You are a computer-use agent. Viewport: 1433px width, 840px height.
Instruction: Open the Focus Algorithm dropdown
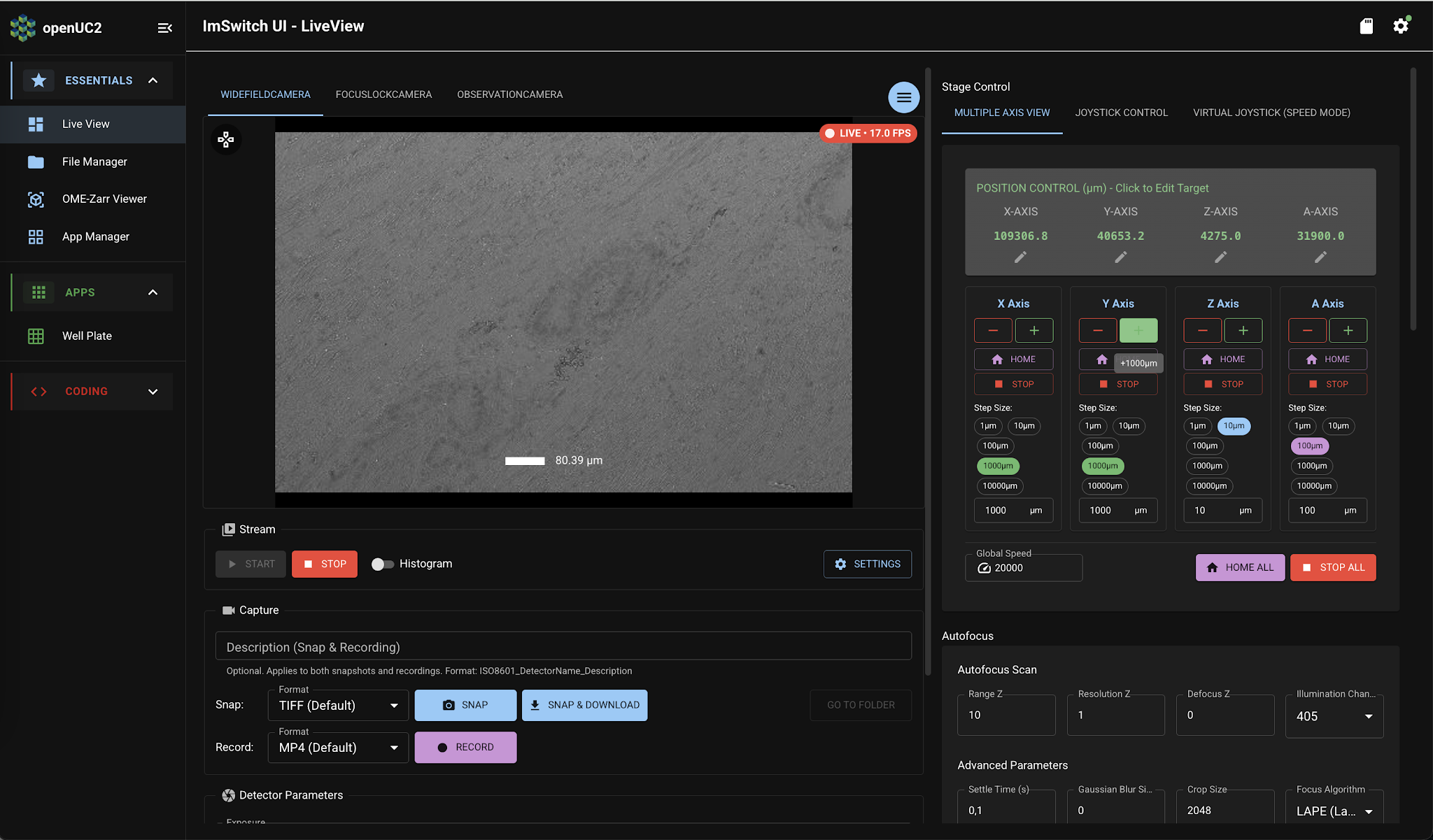pyautogui.click(x=1333, y=810)
